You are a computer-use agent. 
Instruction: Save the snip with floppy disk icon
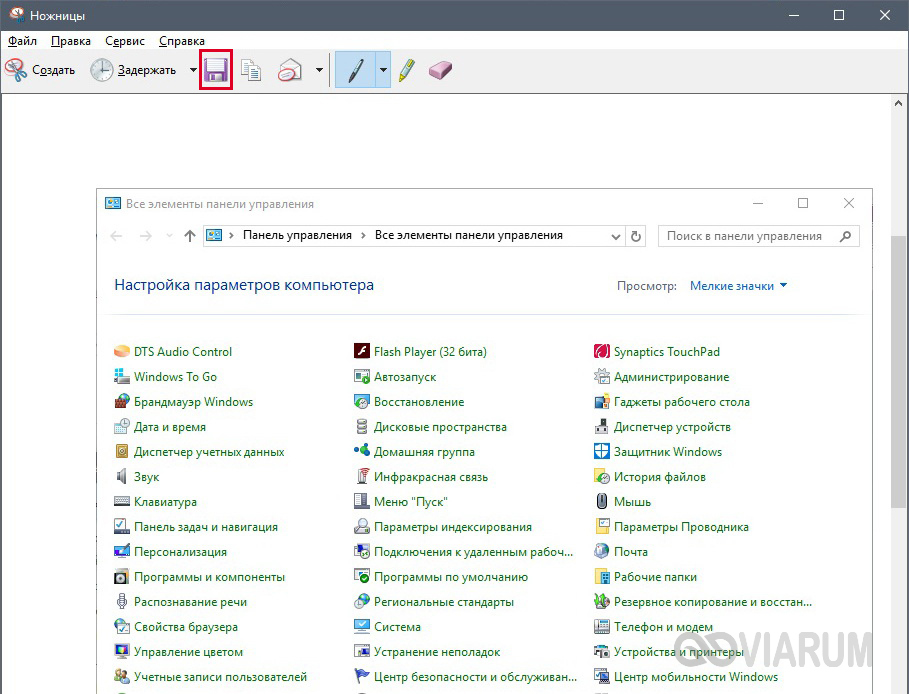(x=216, y=70)
